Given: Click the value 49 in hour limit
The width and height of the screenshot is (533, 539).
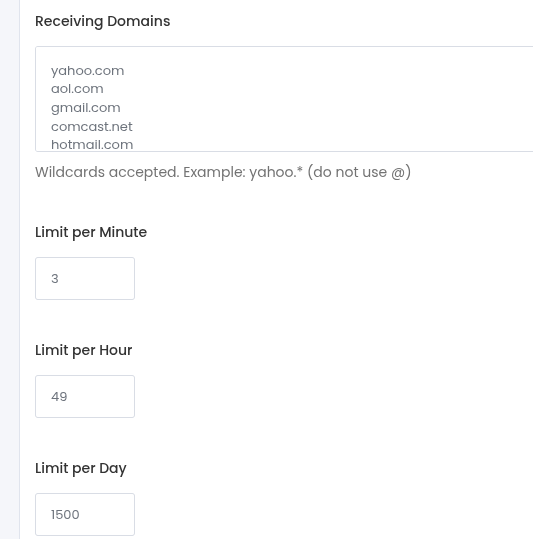Looking at the screenshot, I should click(x=59, y=397).
